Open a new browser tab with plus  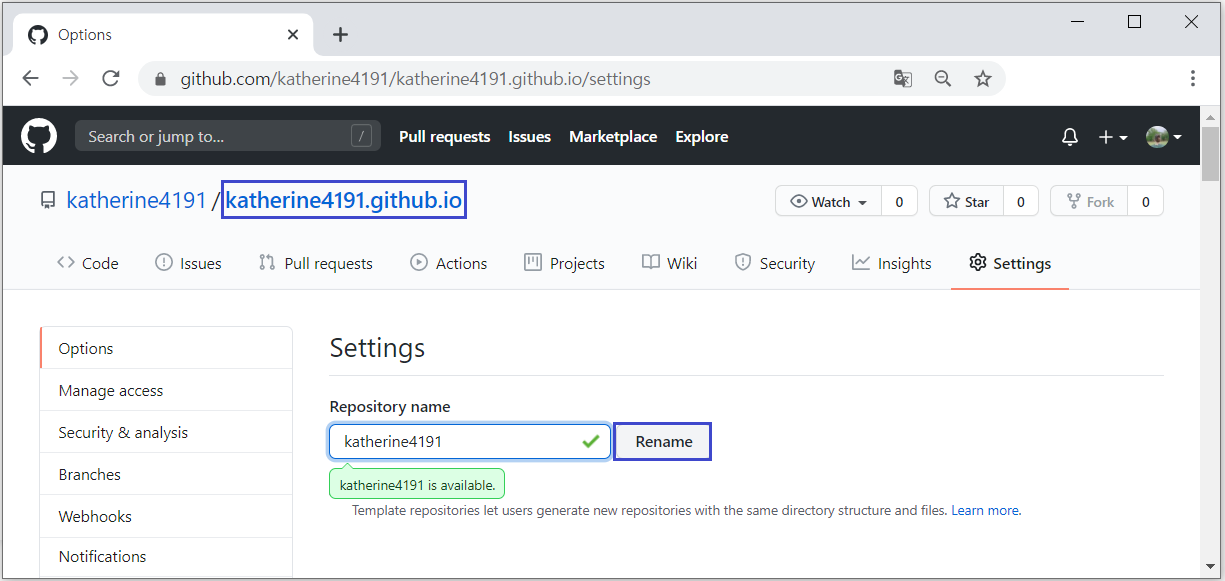[340, 35]
